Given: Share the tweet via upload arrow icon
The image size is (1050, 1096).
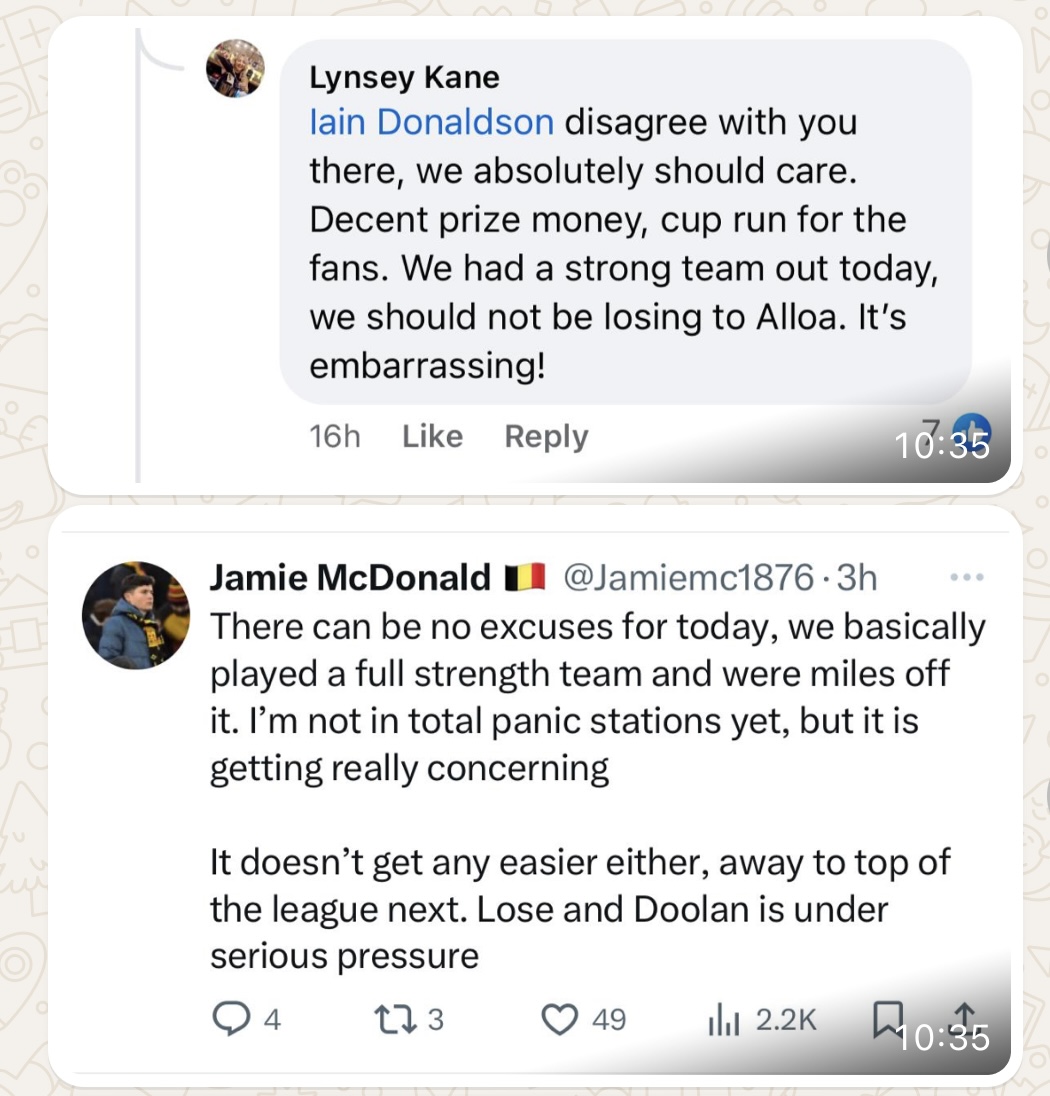Looking at the screenshot, I should 964,1017.
